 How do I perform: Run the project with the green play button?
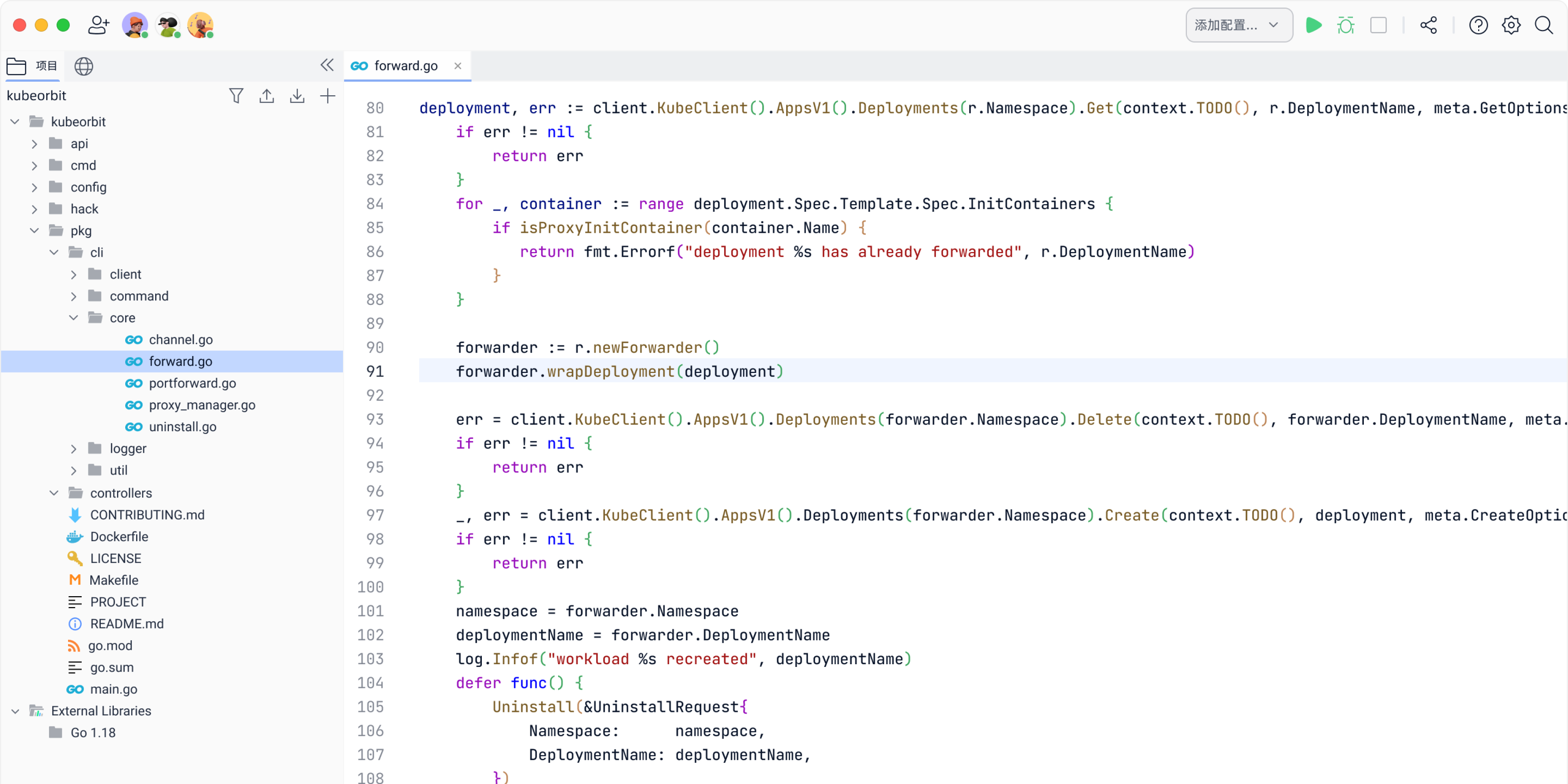pos(1313,25)
